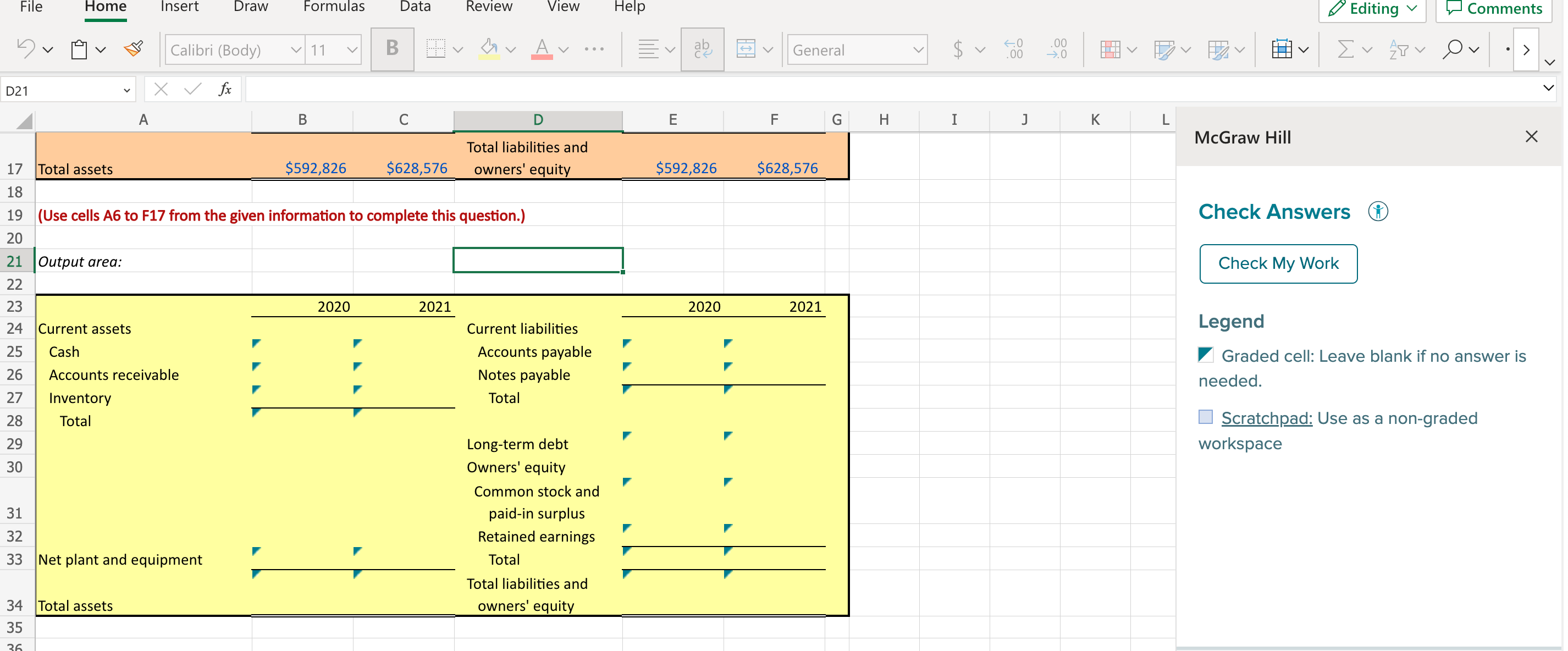This screenshot has height=651, width=1568.
Task: Switch to the Insert tab
Action: (x=180, y=7)
